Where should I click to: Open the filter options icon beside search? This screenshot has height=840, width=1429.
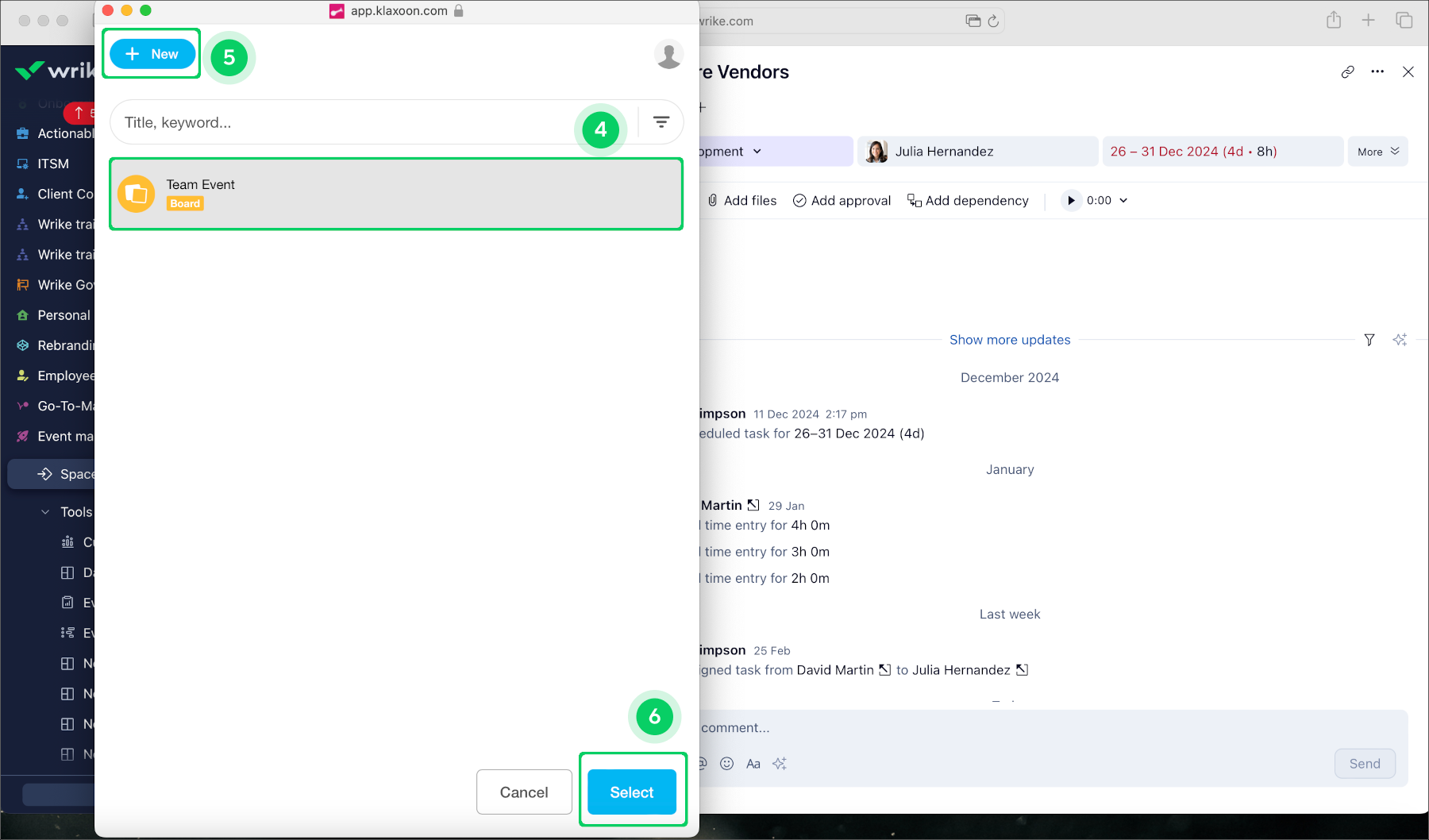pyautogui.click(x=661, y=122)
